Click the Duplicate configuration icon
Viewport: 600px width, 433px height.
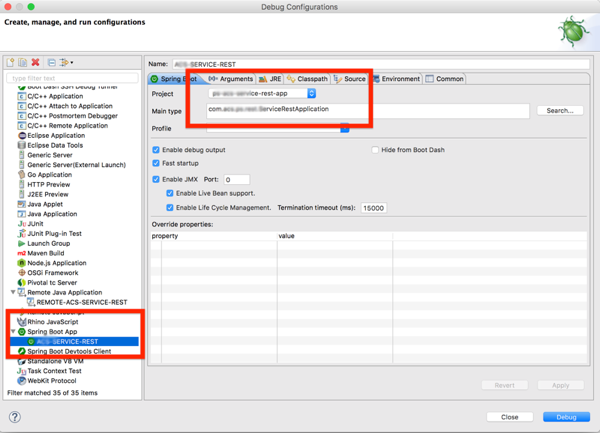[x=23, y=62]
